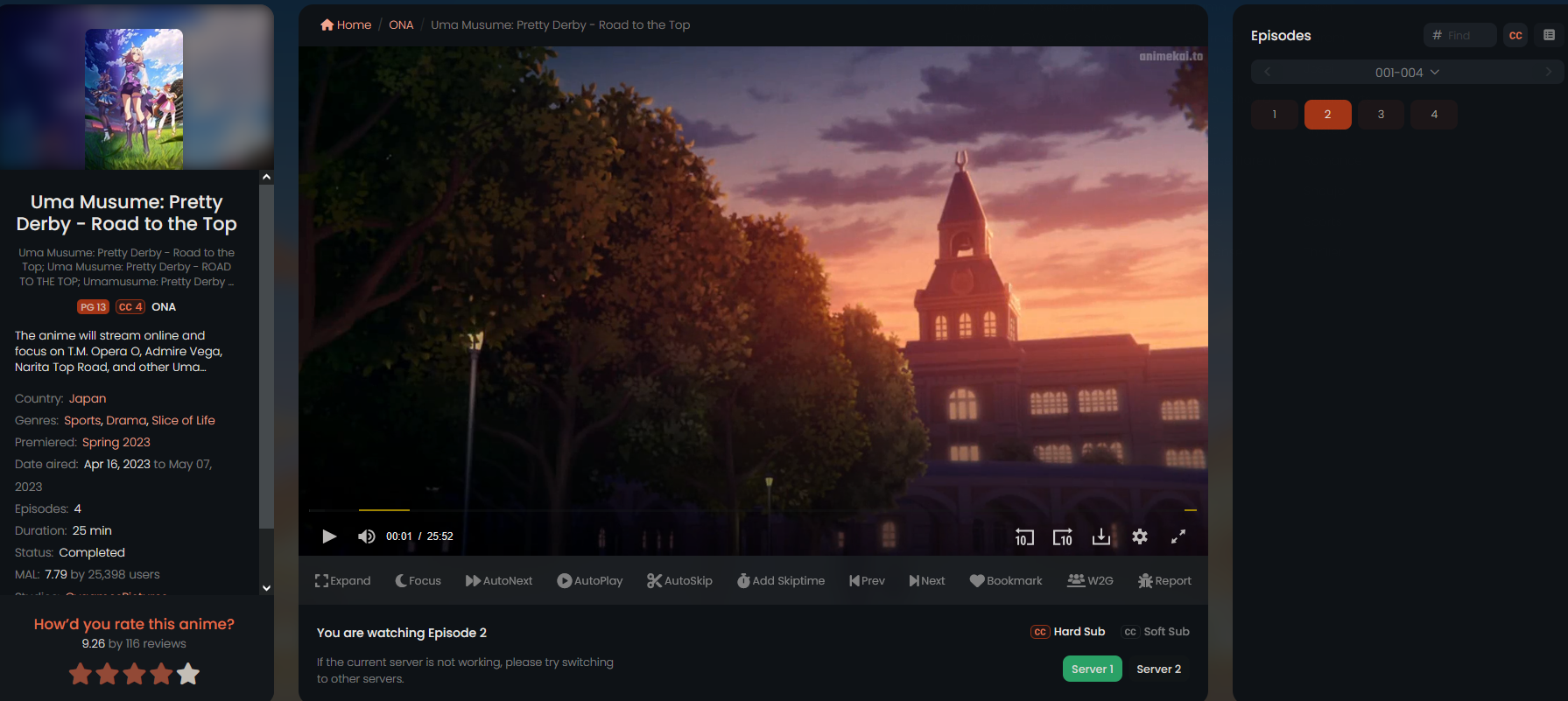Toggle CC filter in Episodes panel
The height and width of the screenshot is (701, 1568).
click(1515, 36)
